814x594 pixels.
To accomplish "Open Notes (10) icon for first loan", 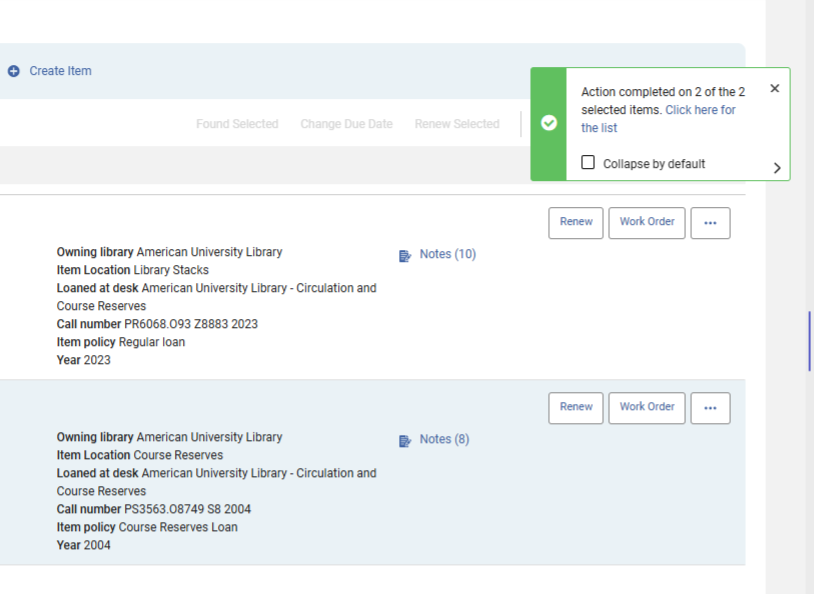I will point(405,256).
